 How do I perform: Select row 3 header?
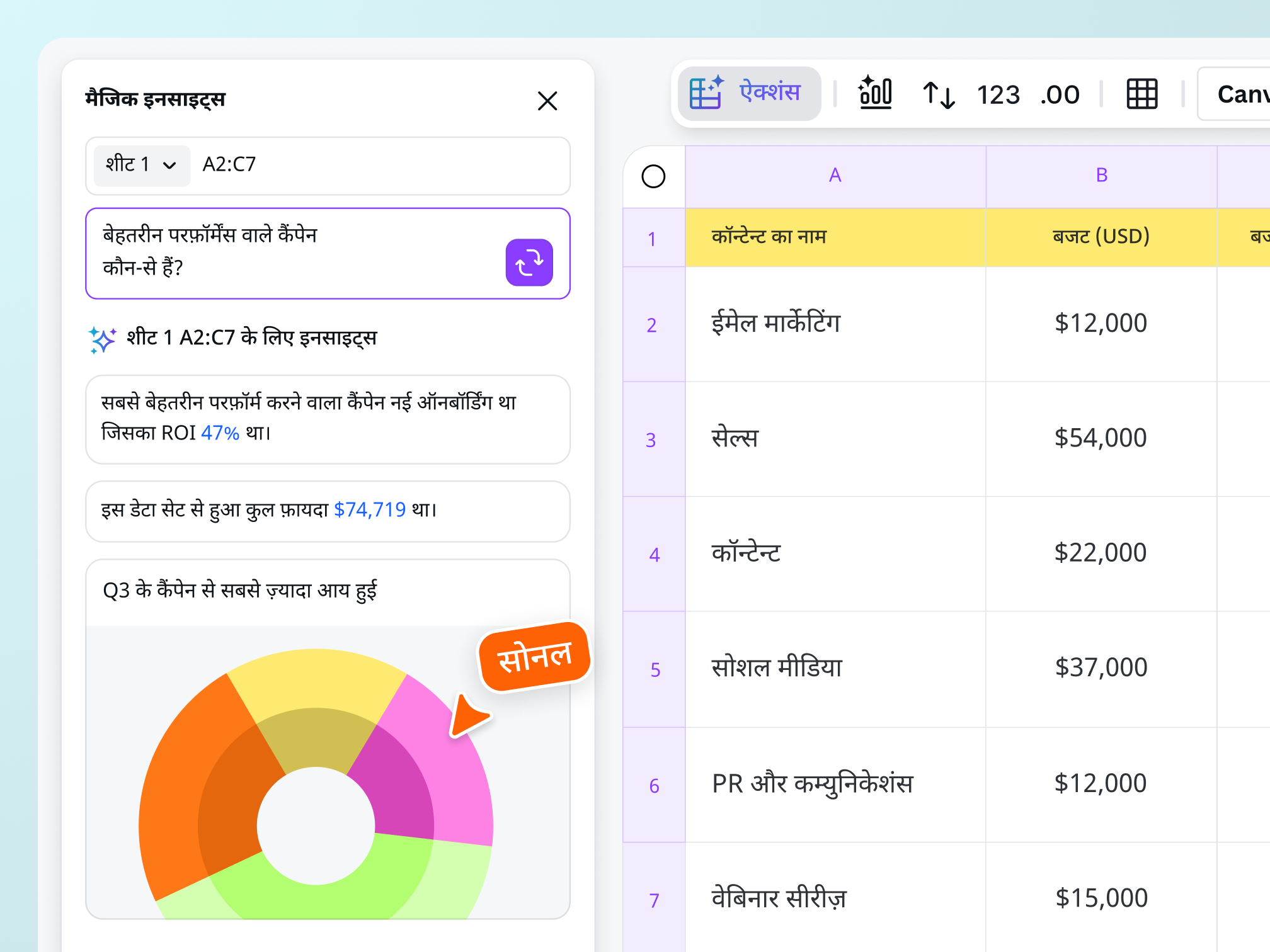(x=653, y=439)
